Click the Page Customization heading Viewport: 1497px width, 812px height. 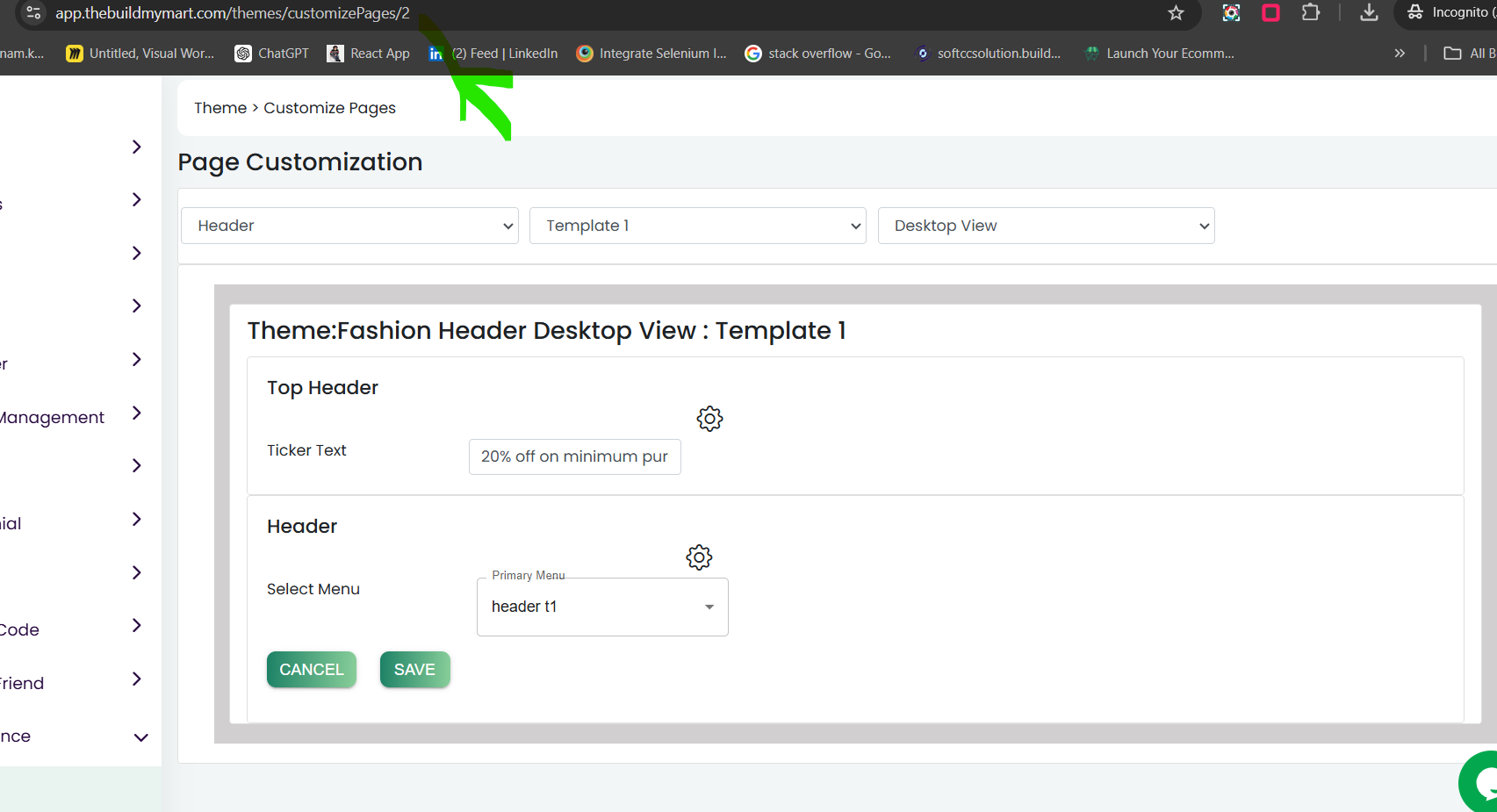coord(300,162)
